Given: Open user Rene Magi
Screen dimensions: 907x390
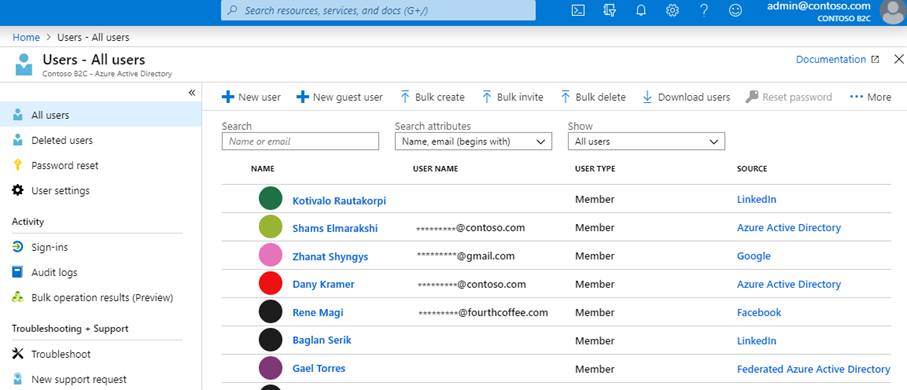Looking at the screenshot, I should (318, 312).
